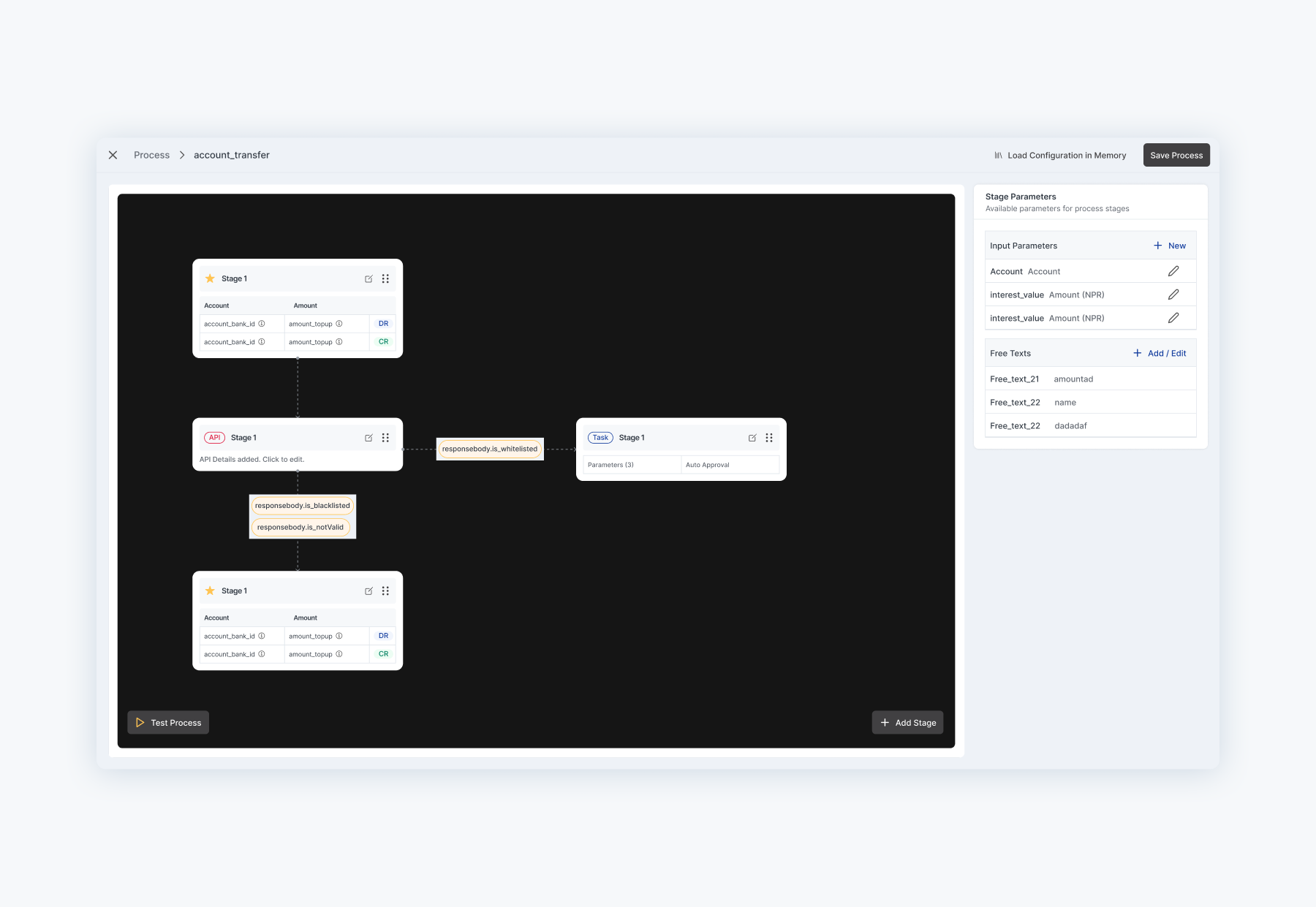Edit the top starred Stage 1 card
Image resolution: width=1316 pixels, height=907 pixels.
368,278
